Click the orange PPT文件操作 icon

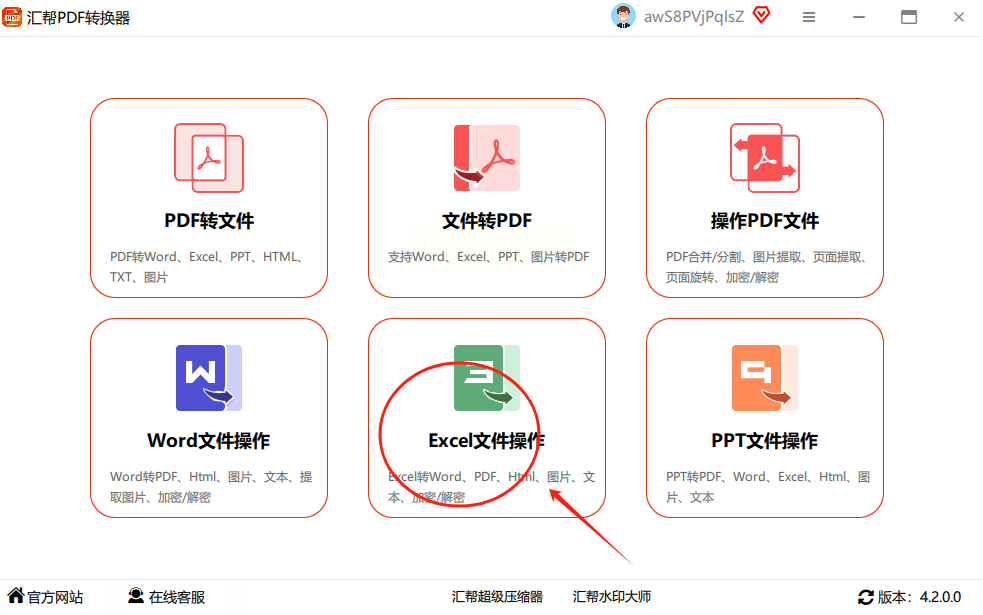pos(765,378)
